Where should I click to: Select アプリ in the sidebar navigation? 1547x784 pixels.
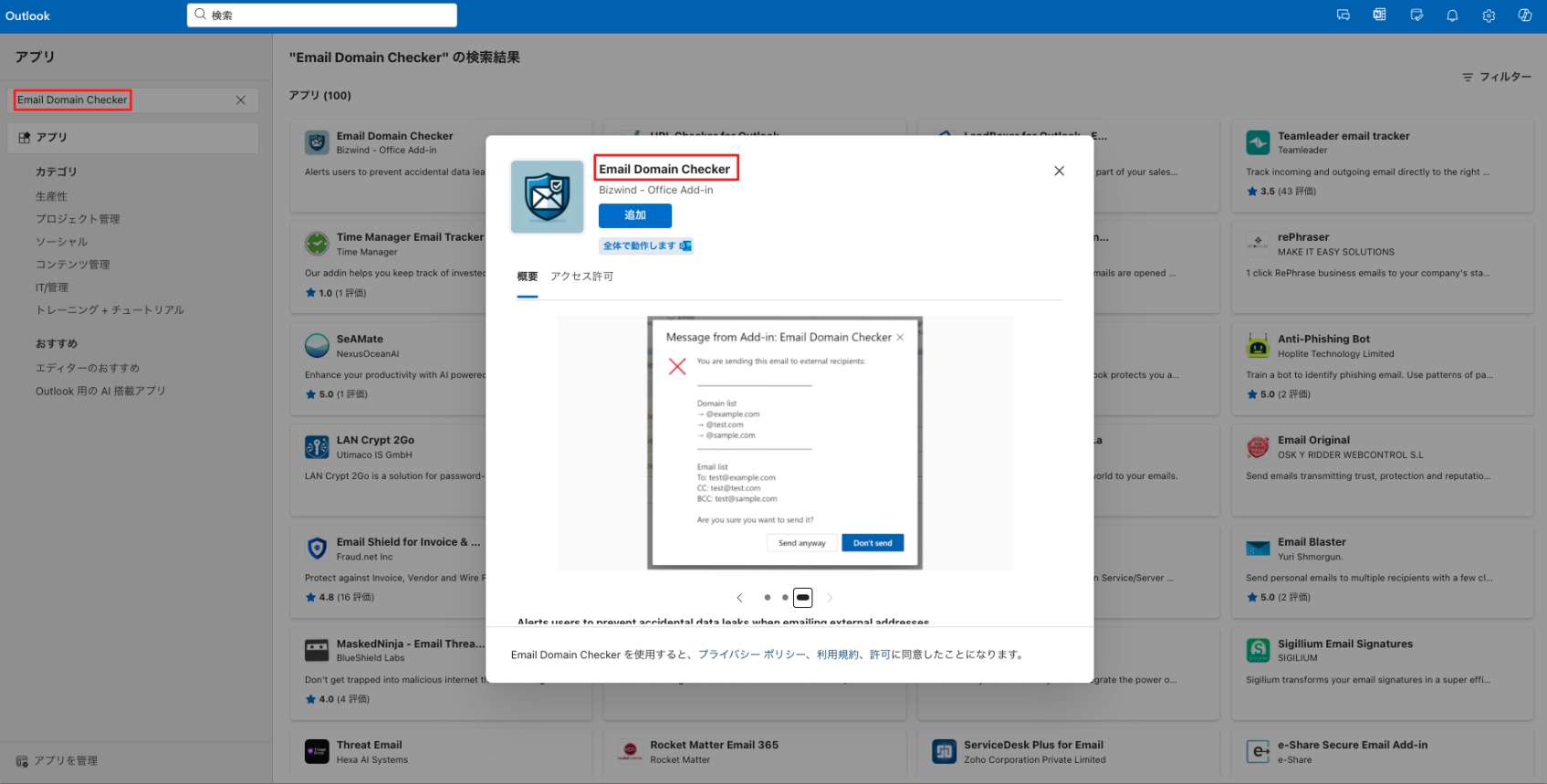[x=133, y=138]
